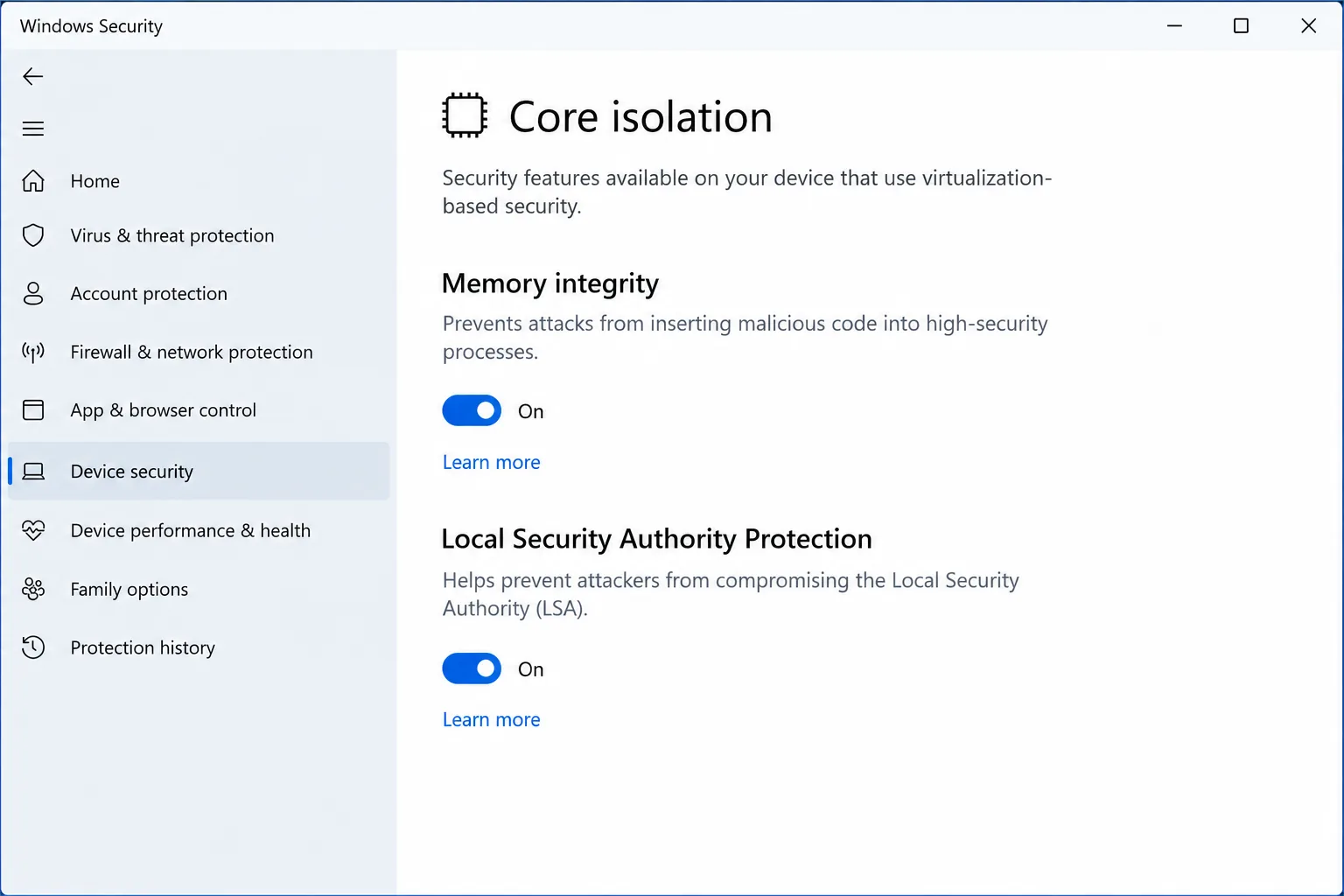Click the On label beside Memory integrity

[531, 411]
